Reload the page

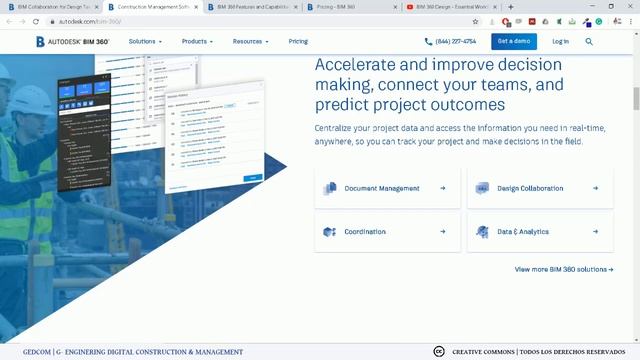click(x=36, y=22)
